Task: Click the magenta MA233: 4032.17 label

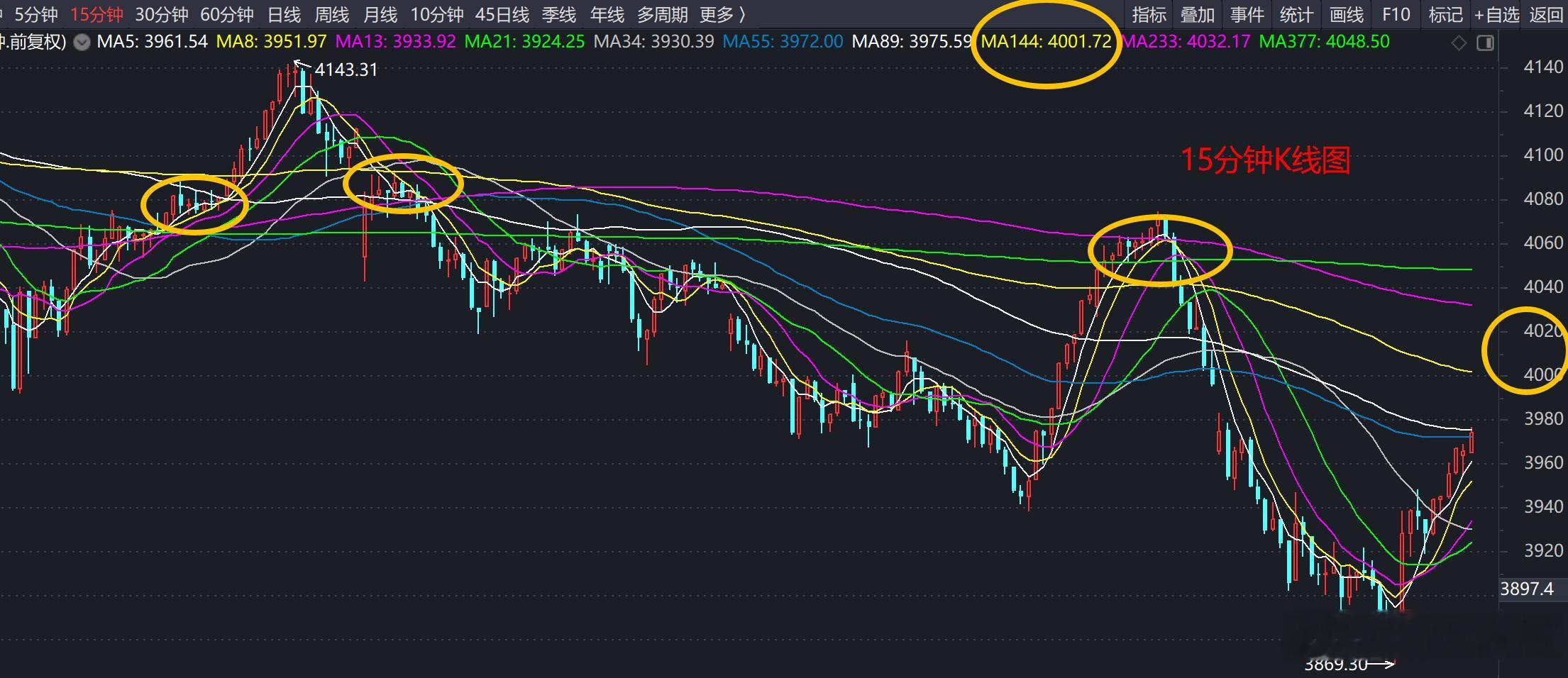Action: (1185, 42)
